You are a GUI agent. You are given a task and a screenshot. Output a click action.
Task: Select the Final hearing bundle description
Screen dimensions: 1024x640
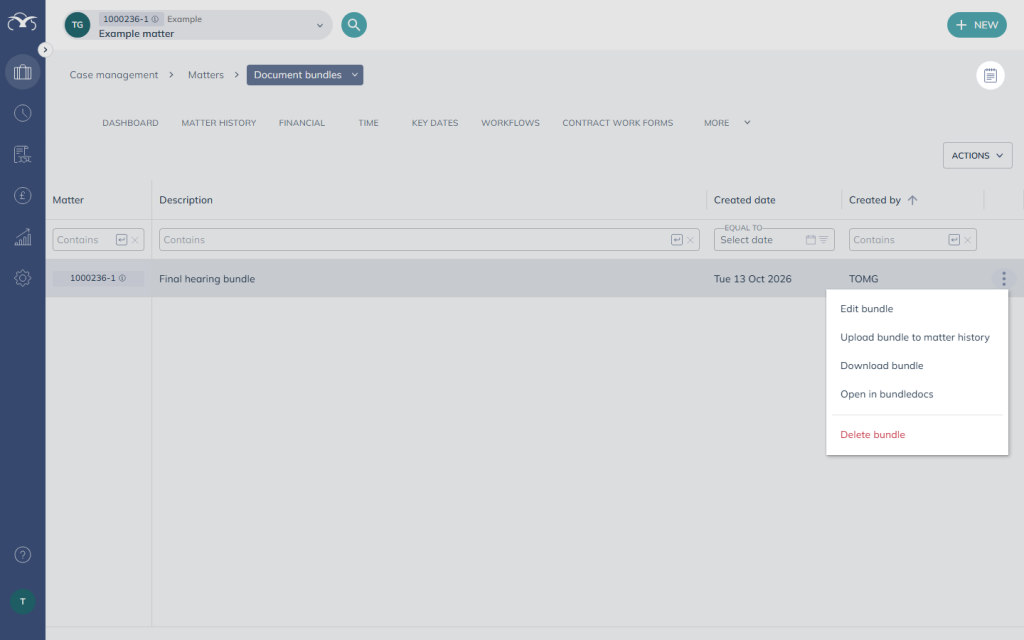(207, 279)
